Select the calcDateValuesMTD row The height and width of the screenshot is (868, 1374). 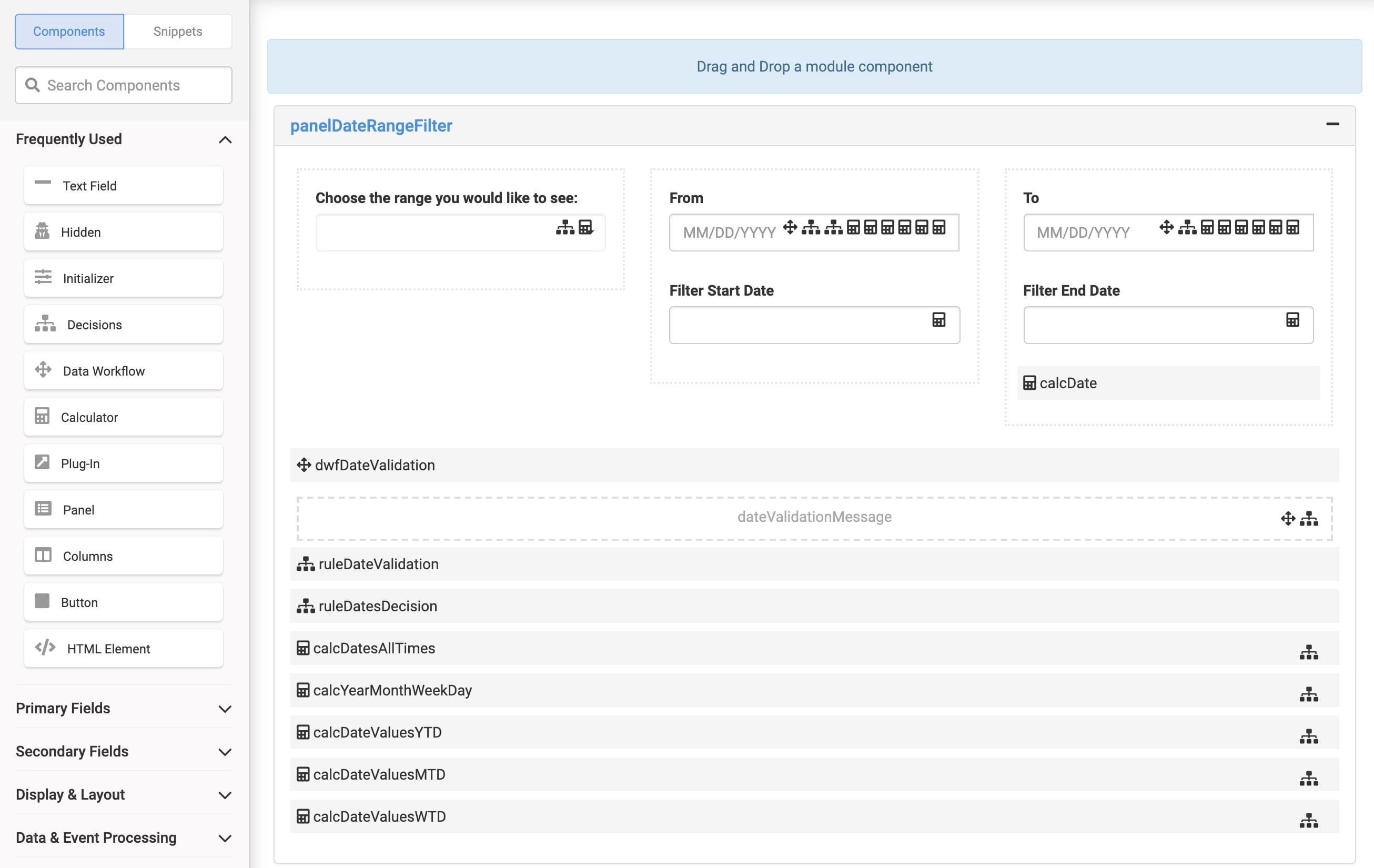pyautogui.click(x=814, y=774)
